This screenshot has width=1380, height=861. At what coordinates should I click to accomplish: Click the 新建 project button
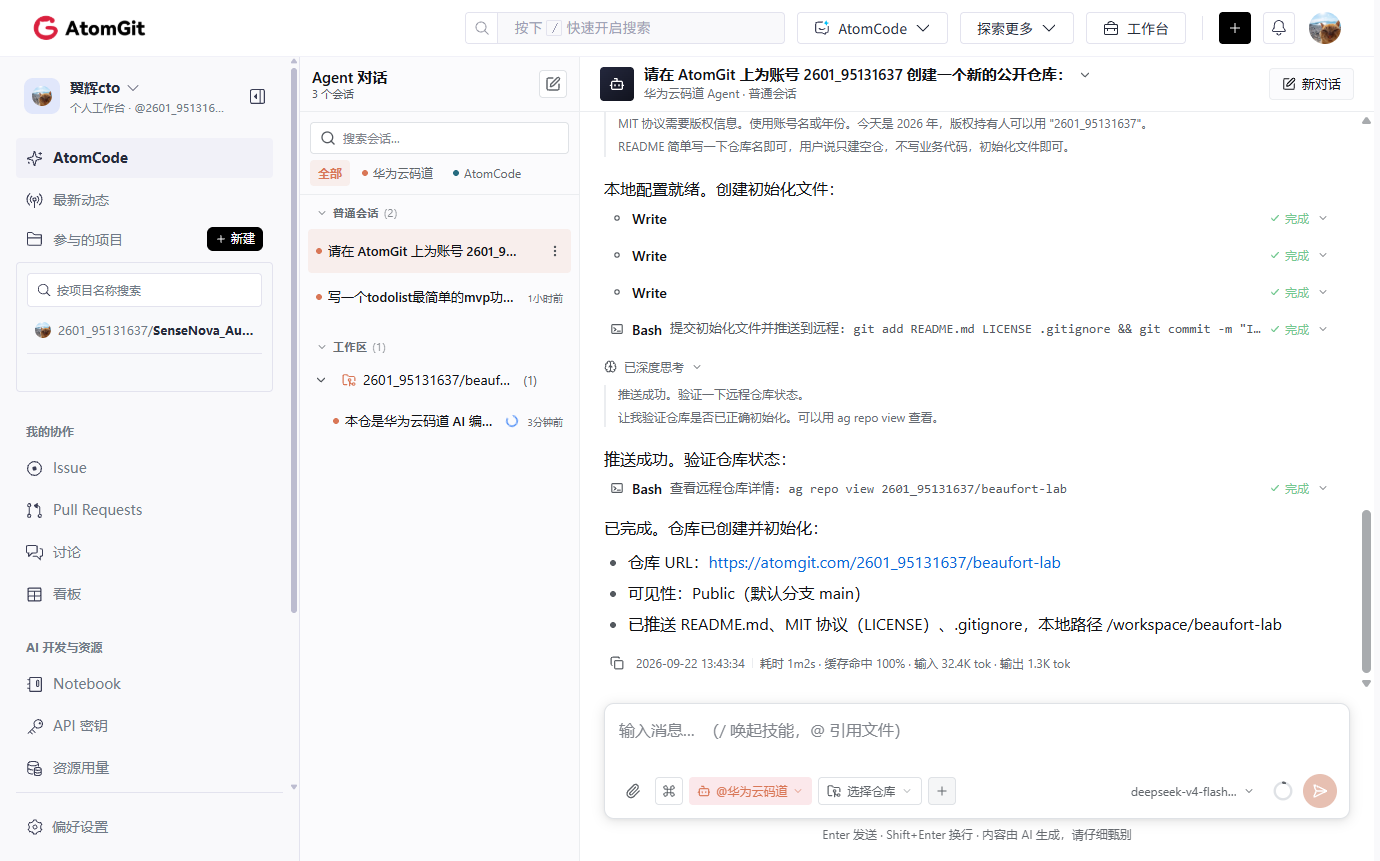click(x=235, y=239)
